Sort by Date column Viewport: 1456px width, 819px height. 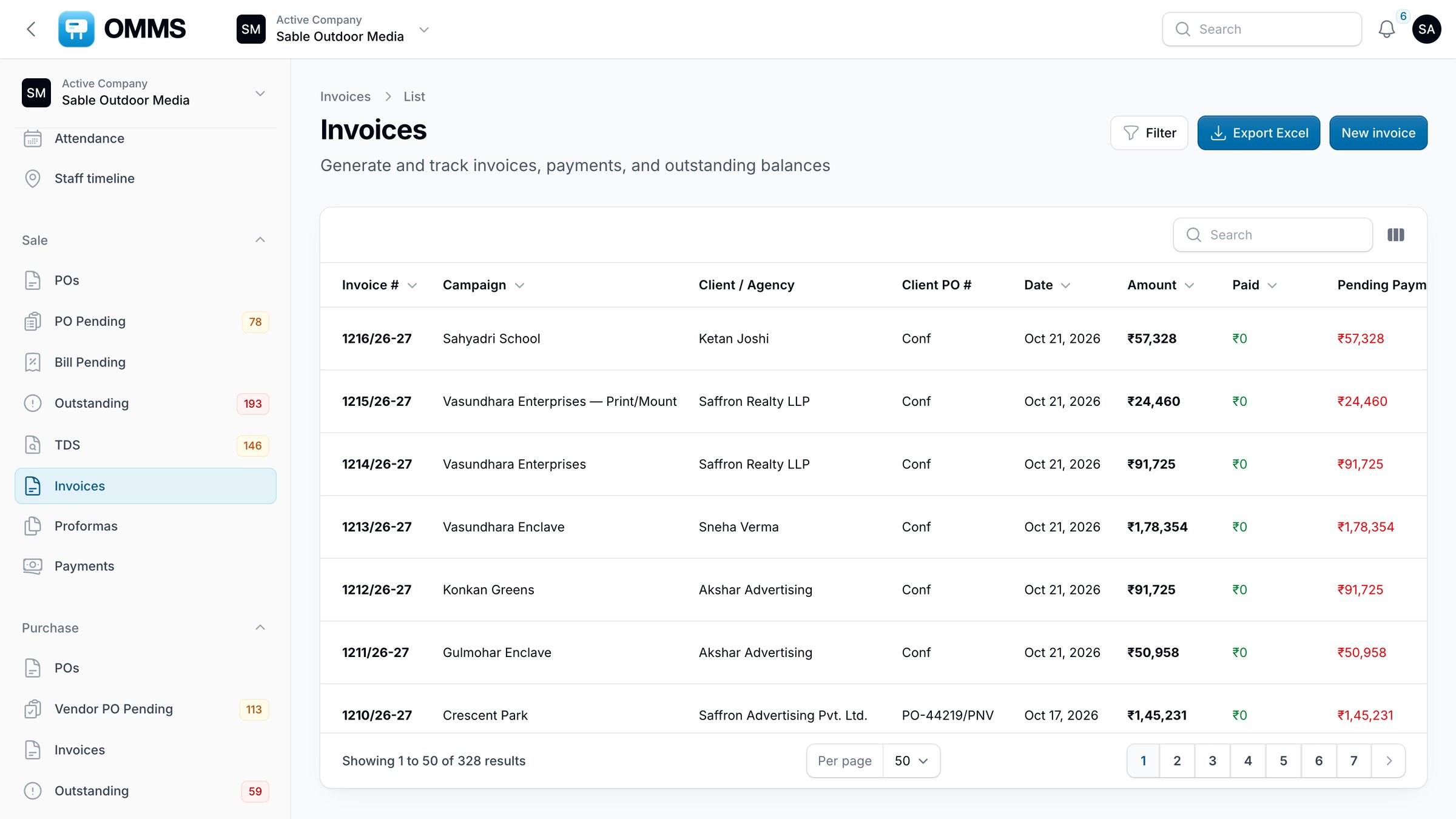click(1047, 285)
